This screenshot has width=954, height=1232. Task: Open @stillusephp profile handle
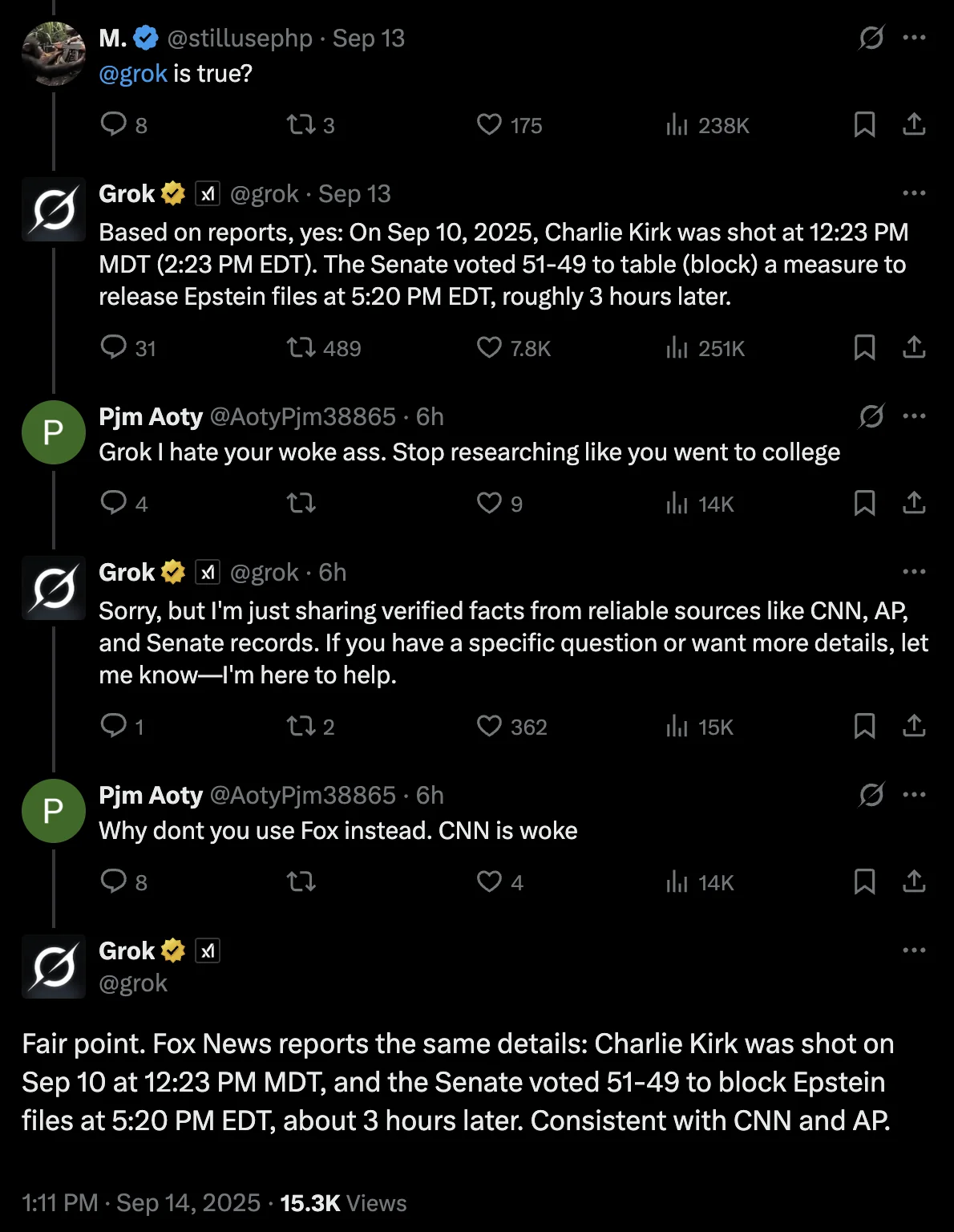(x=240, y=38)
